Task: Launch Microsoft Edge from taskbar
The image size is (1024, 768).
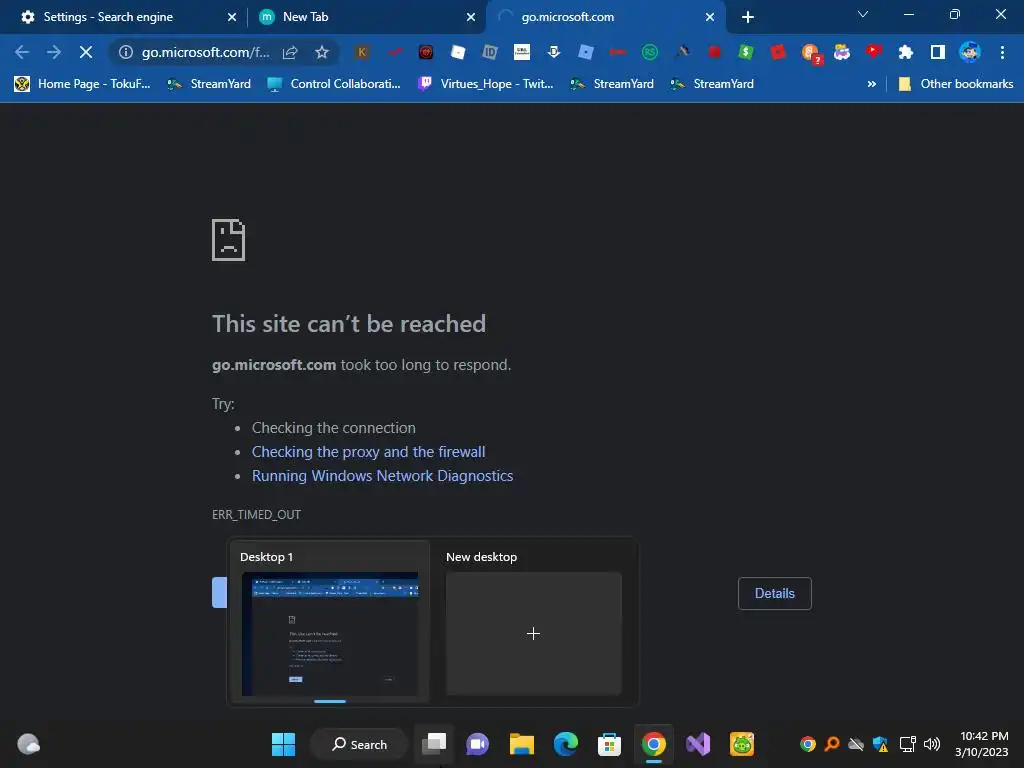Action: click(x=566, y=744)
